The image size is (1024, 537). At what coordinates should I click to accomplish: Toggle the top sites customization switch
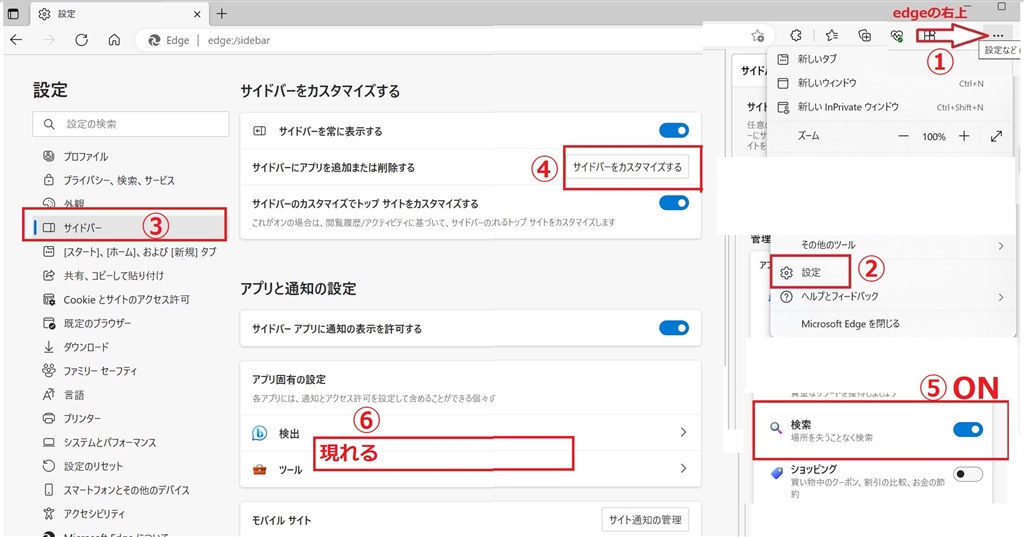(674, 203)
